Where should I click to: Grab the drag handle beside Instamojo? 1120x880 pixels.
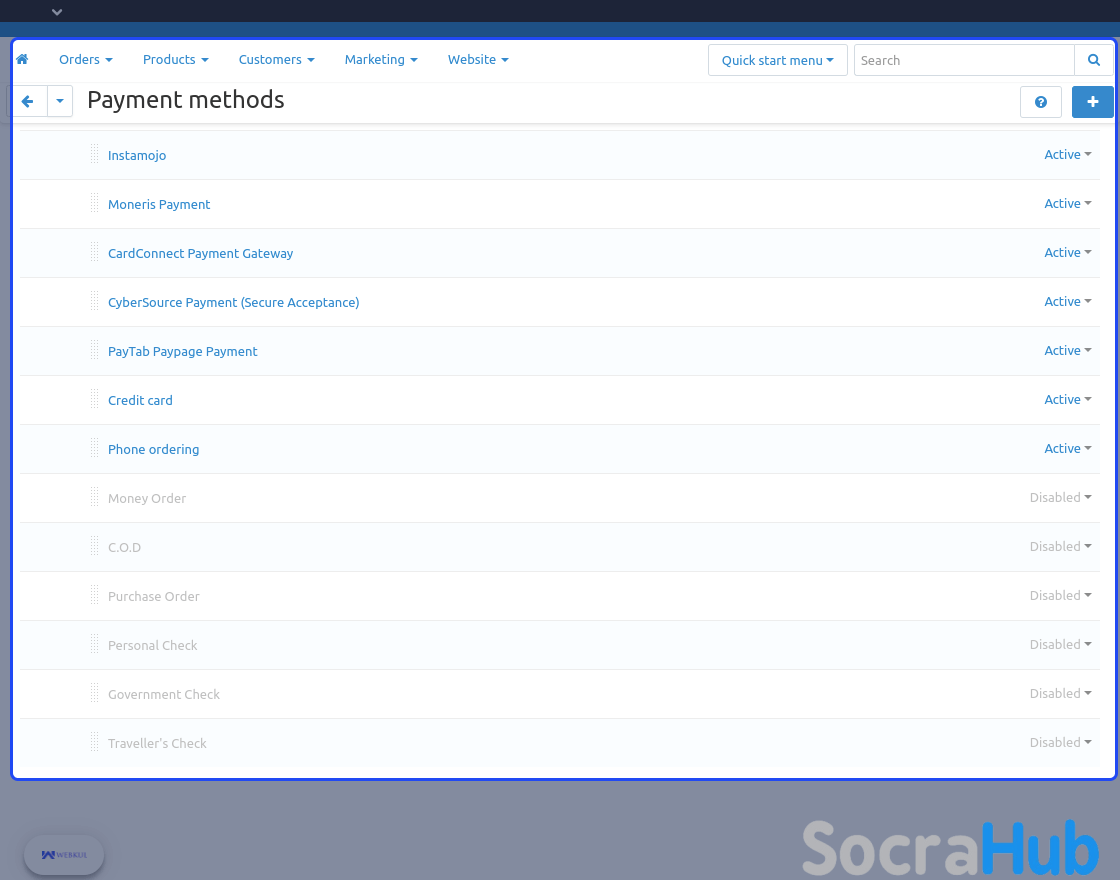coord(94,154)
